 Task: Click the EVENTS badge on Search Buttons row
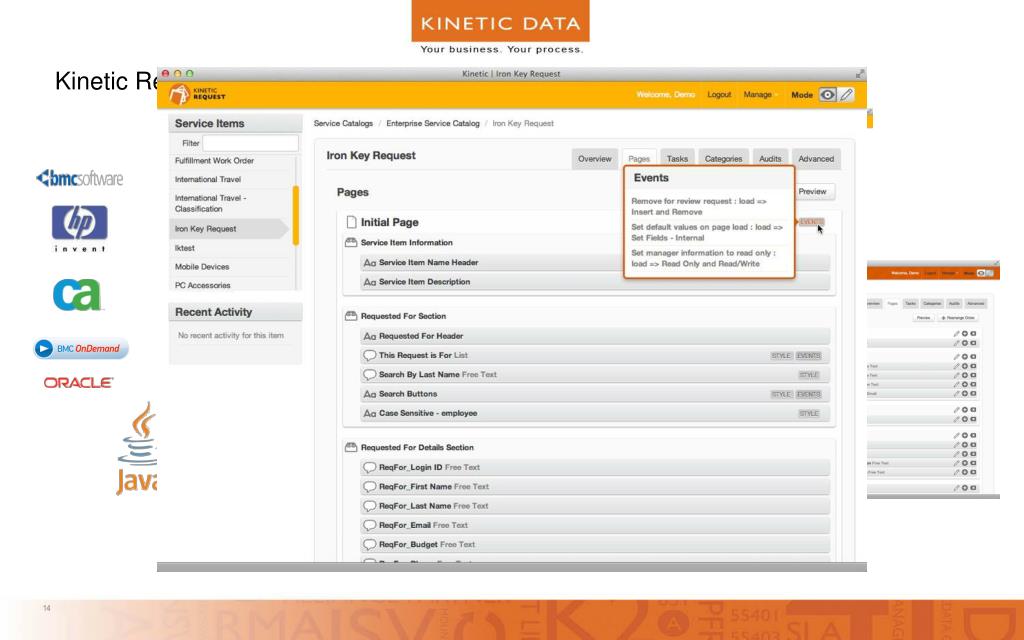click(808, 394)
